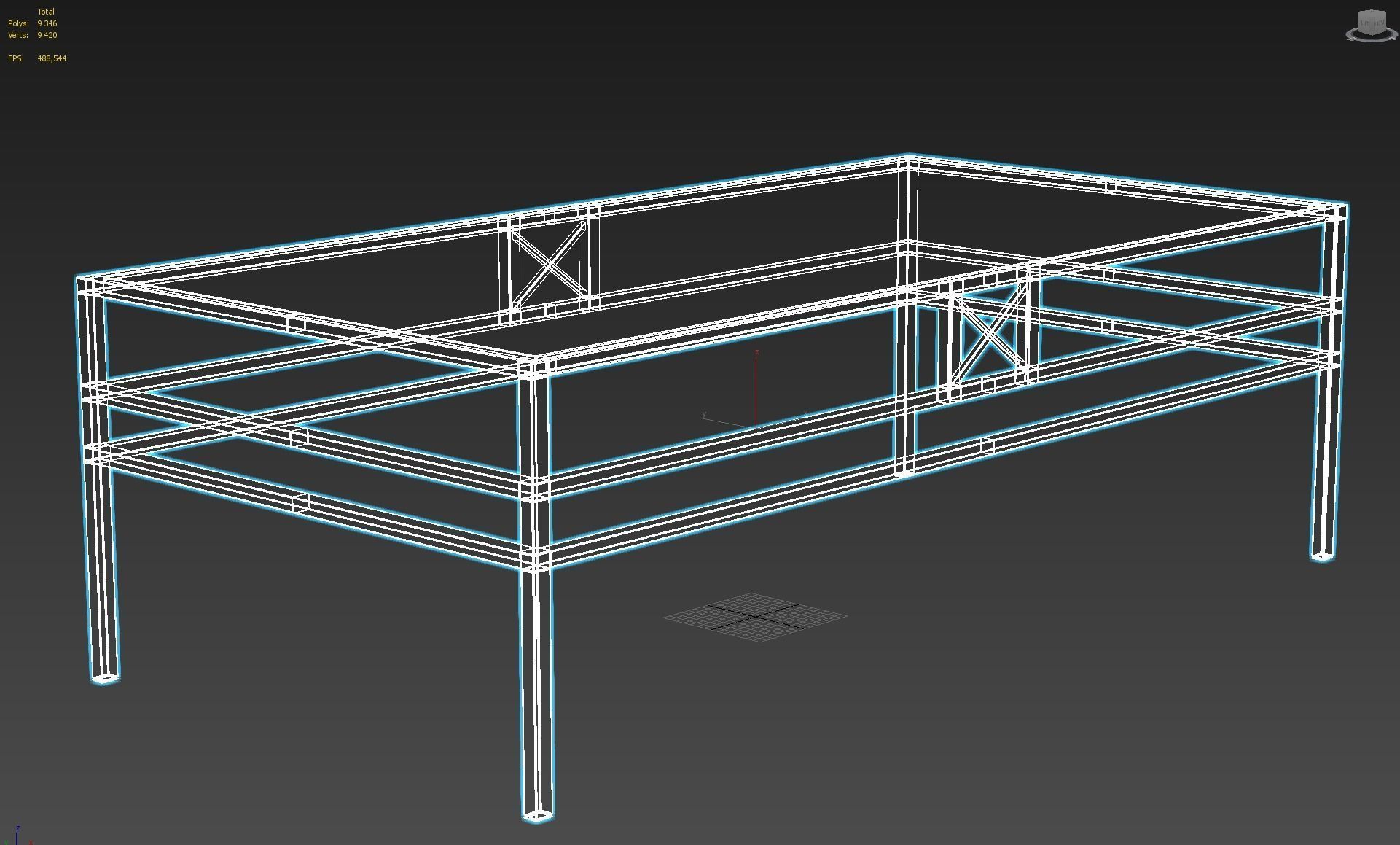Click the red Z axis of pivot gizmo

[756, 387]
